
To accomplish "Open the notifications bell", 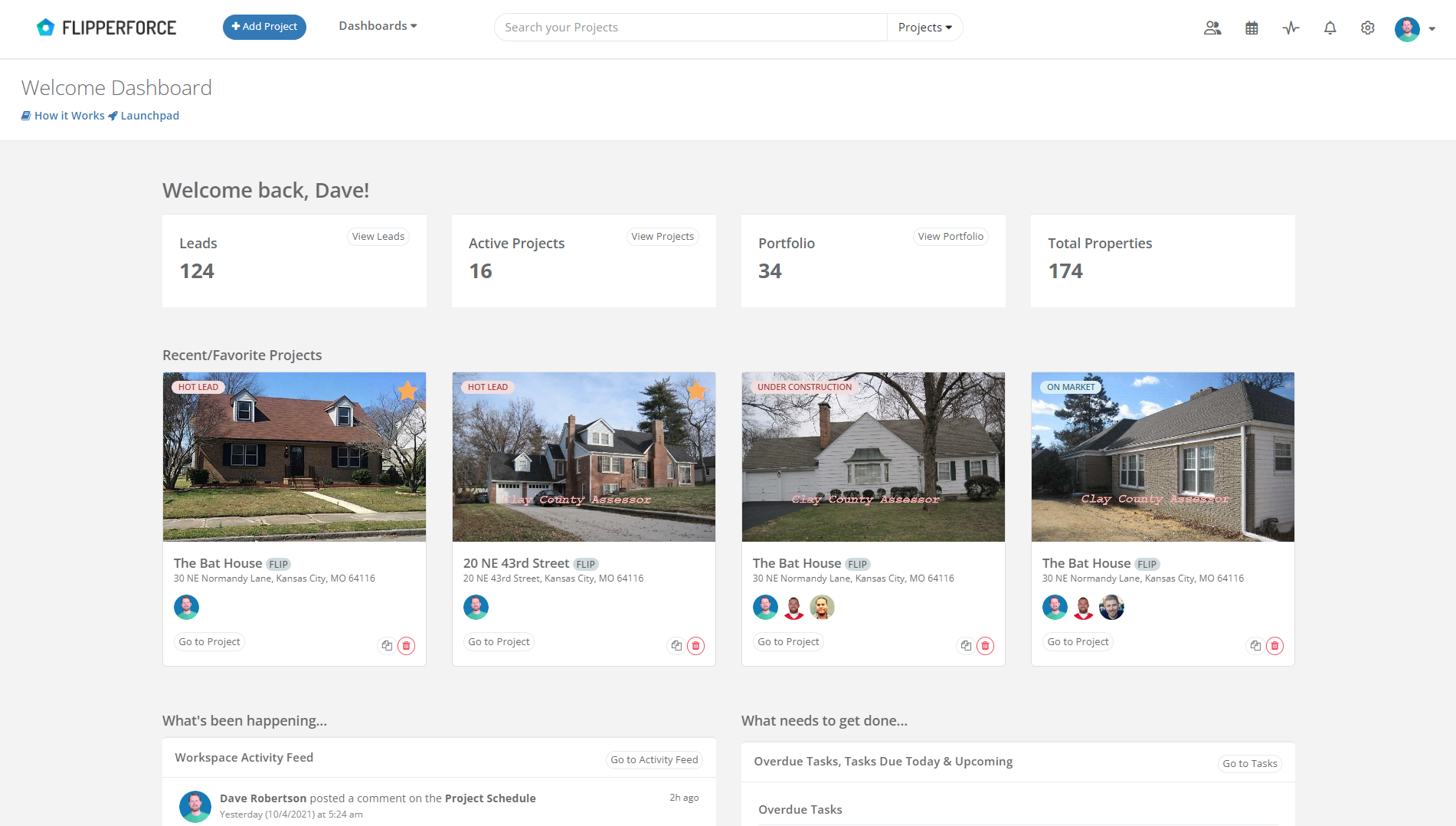I will (1330, 27).
